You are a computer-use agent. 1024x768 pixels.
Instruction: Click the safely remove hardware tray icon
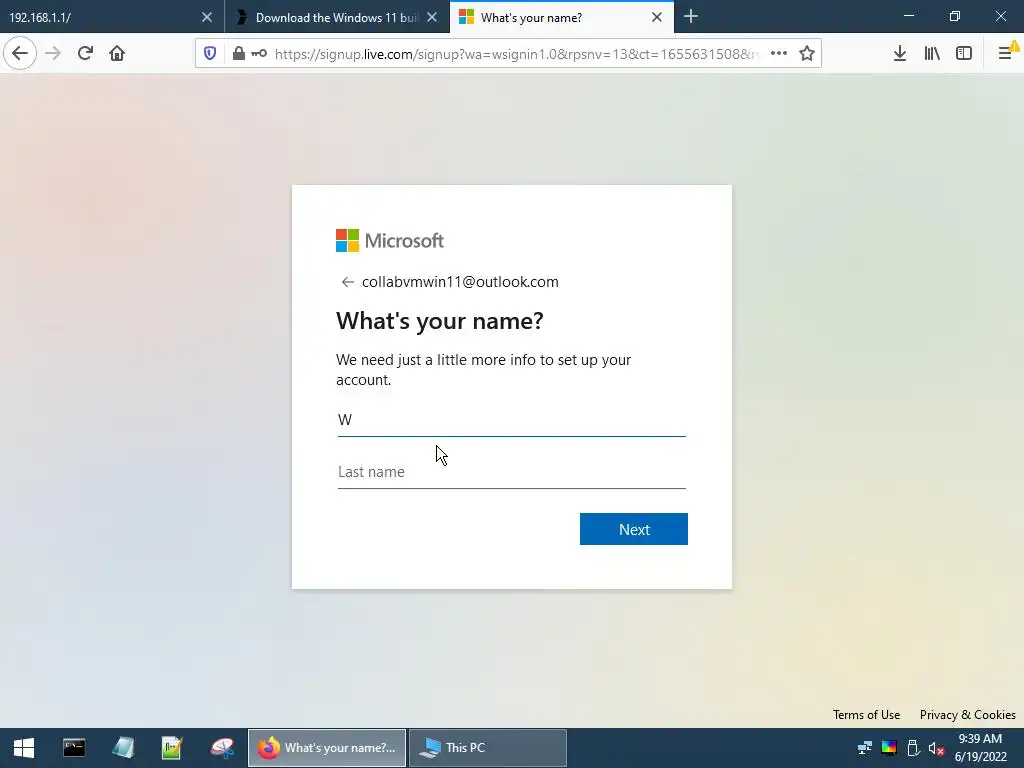pyautogui.click(x=913, y=748)
